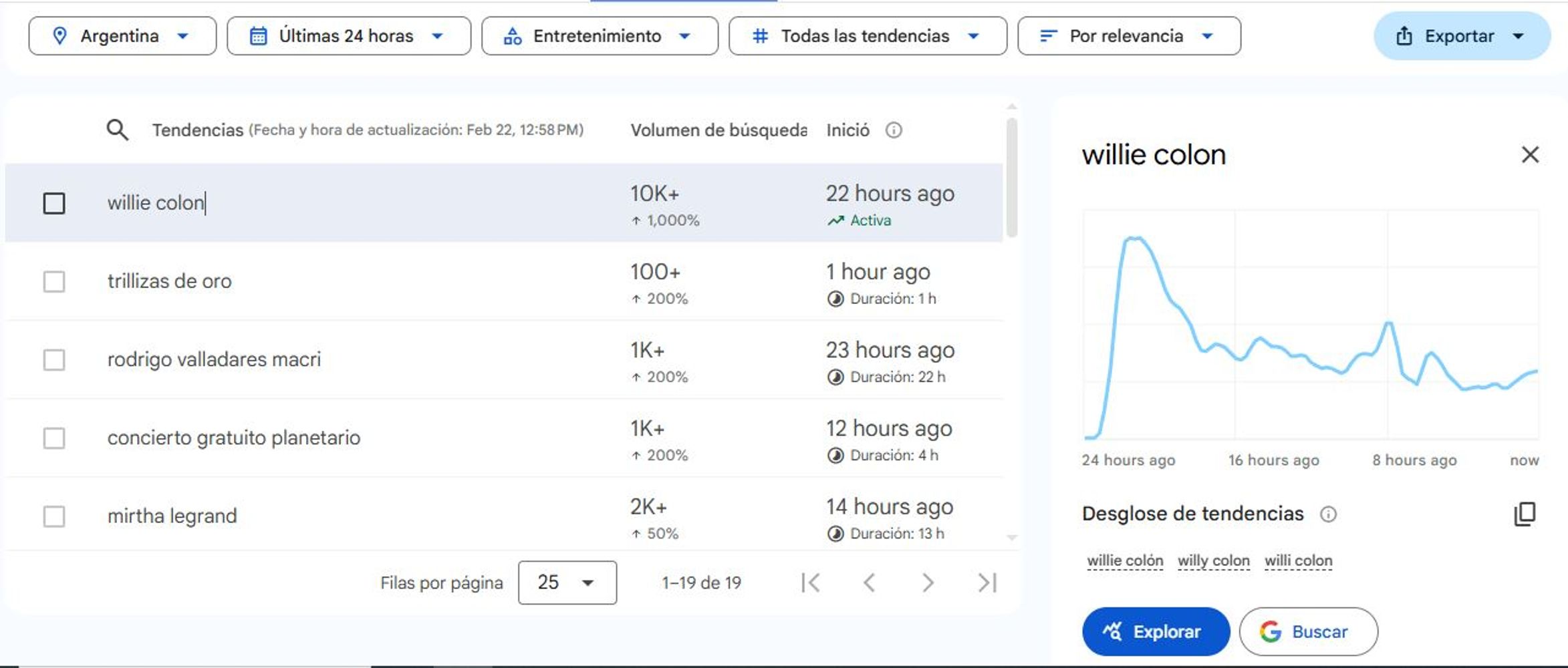Click the share icon on the Exportar button
Viewport: 1568px width, 668px height.
coord(1404,35)
